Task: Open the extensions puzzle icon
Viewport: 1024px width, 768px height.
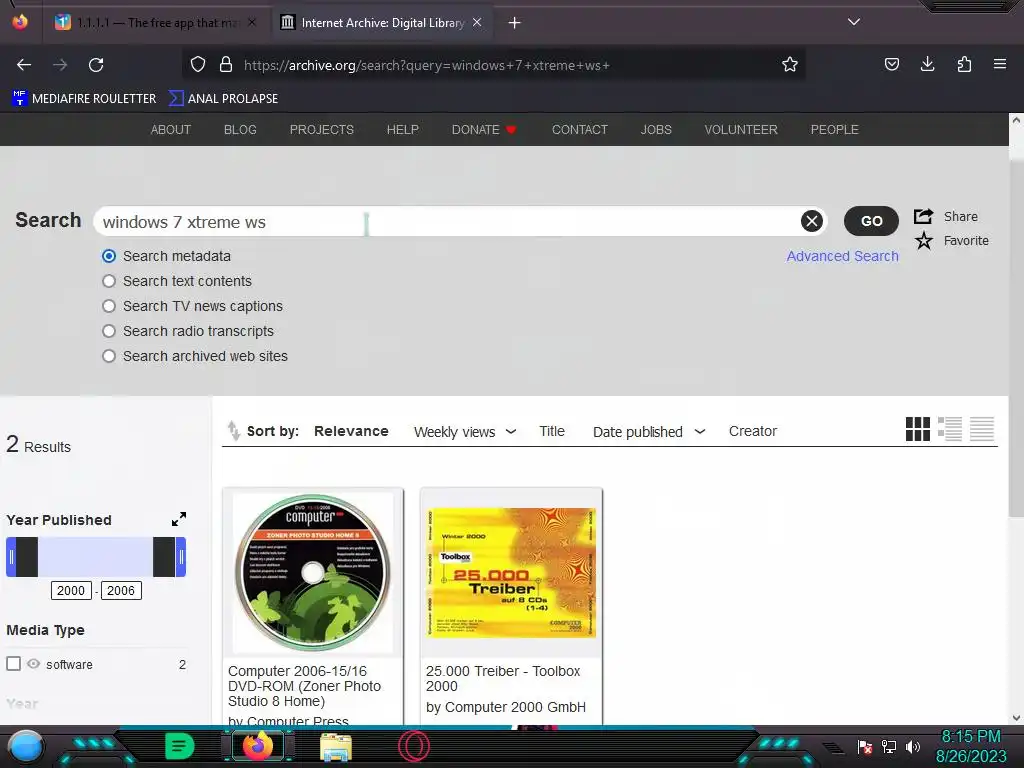Action: click(964, 64)
